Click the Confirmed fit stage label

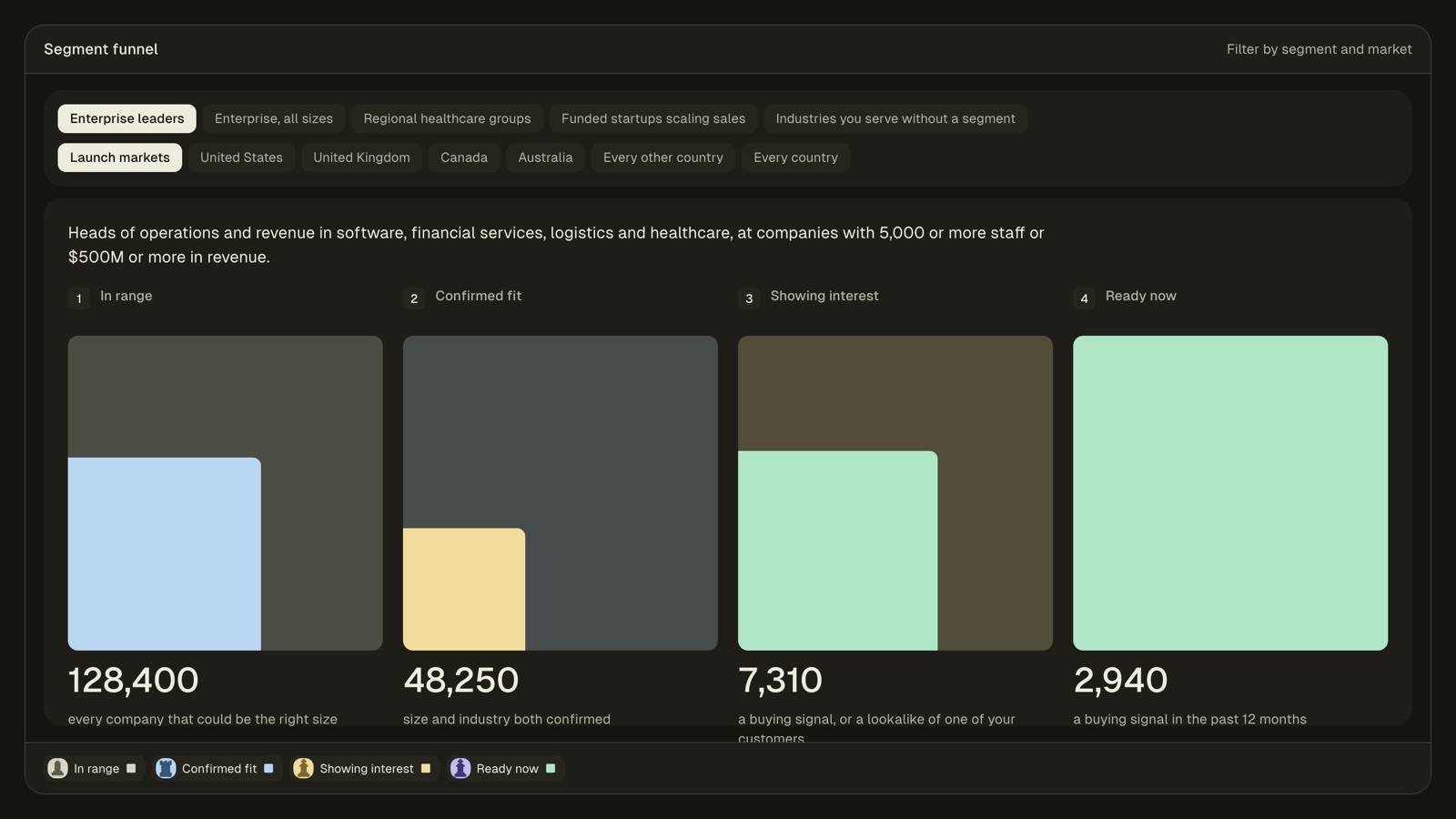[479, 296]
